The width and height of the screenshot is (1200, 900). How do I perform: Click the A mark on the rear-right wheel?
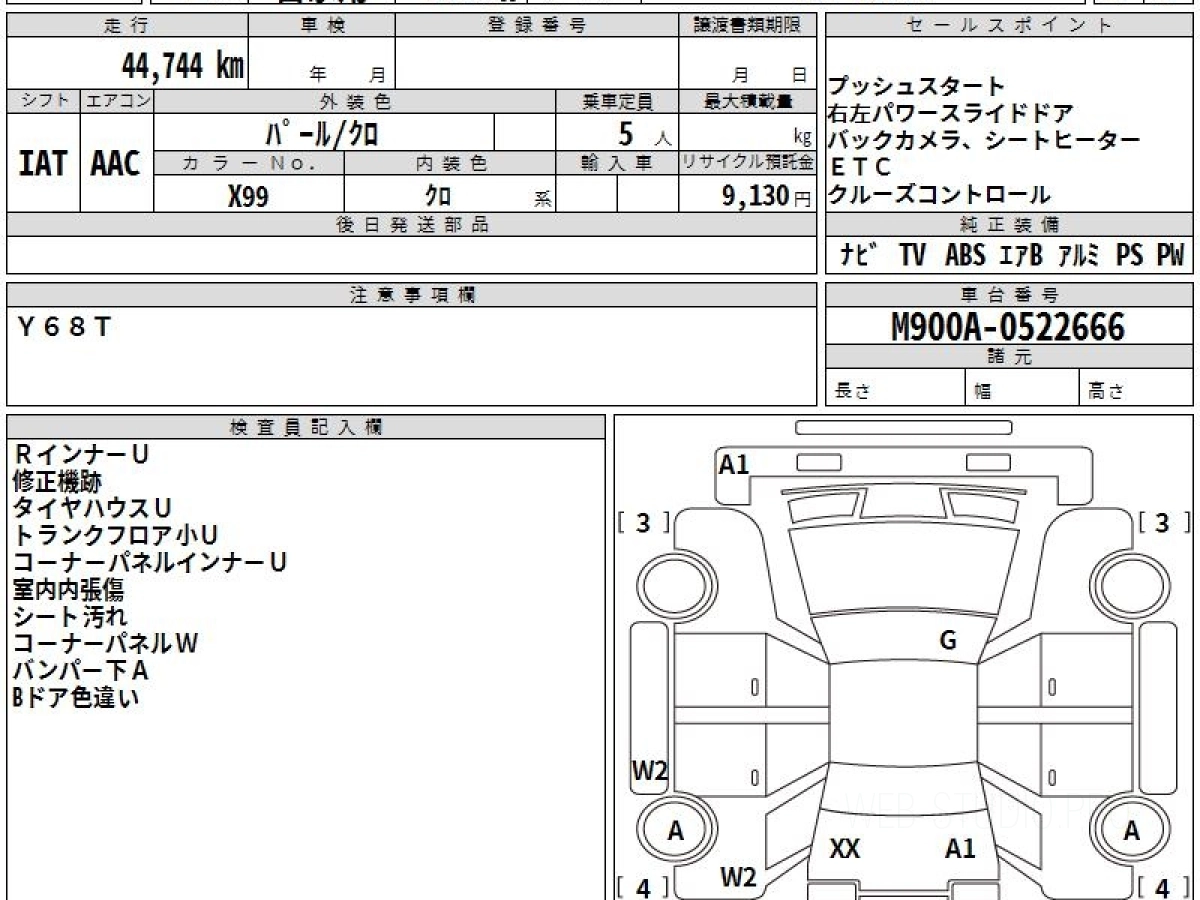pos(1131,831)
